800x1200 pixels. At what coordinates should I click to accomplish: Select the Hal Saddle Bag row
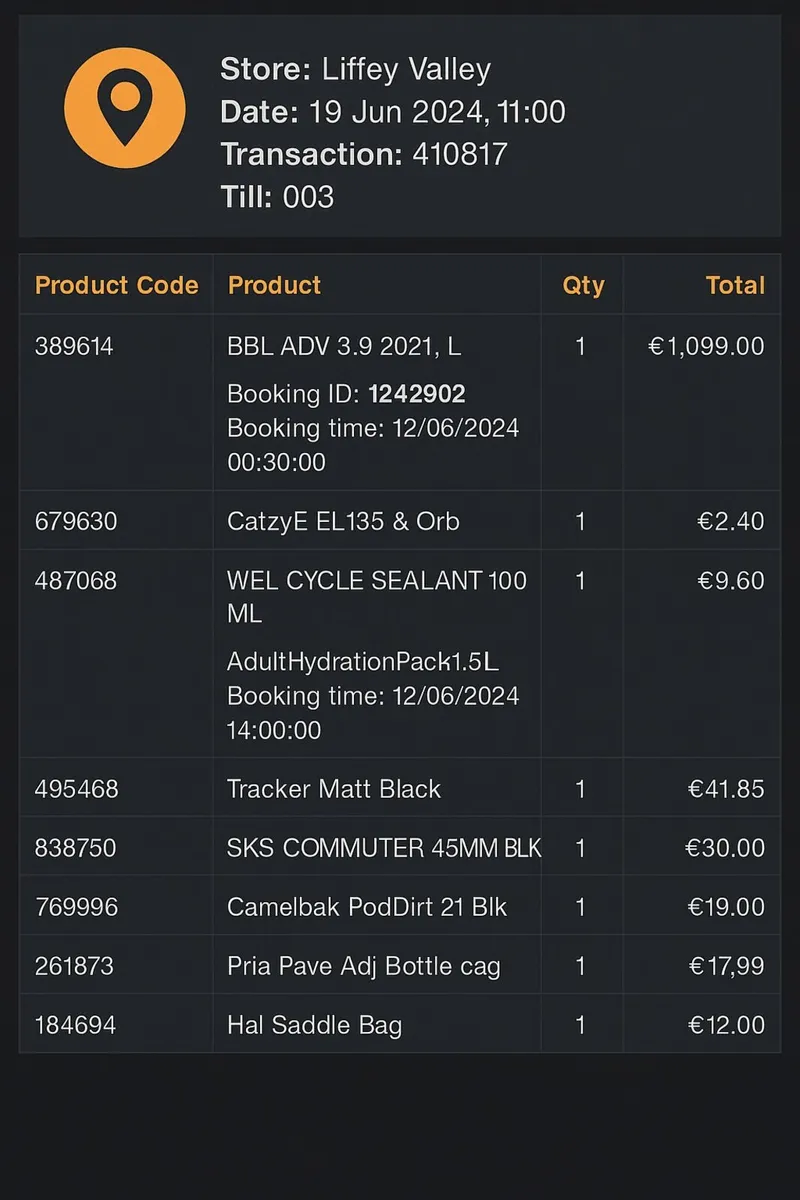[x=400, y=1024]
